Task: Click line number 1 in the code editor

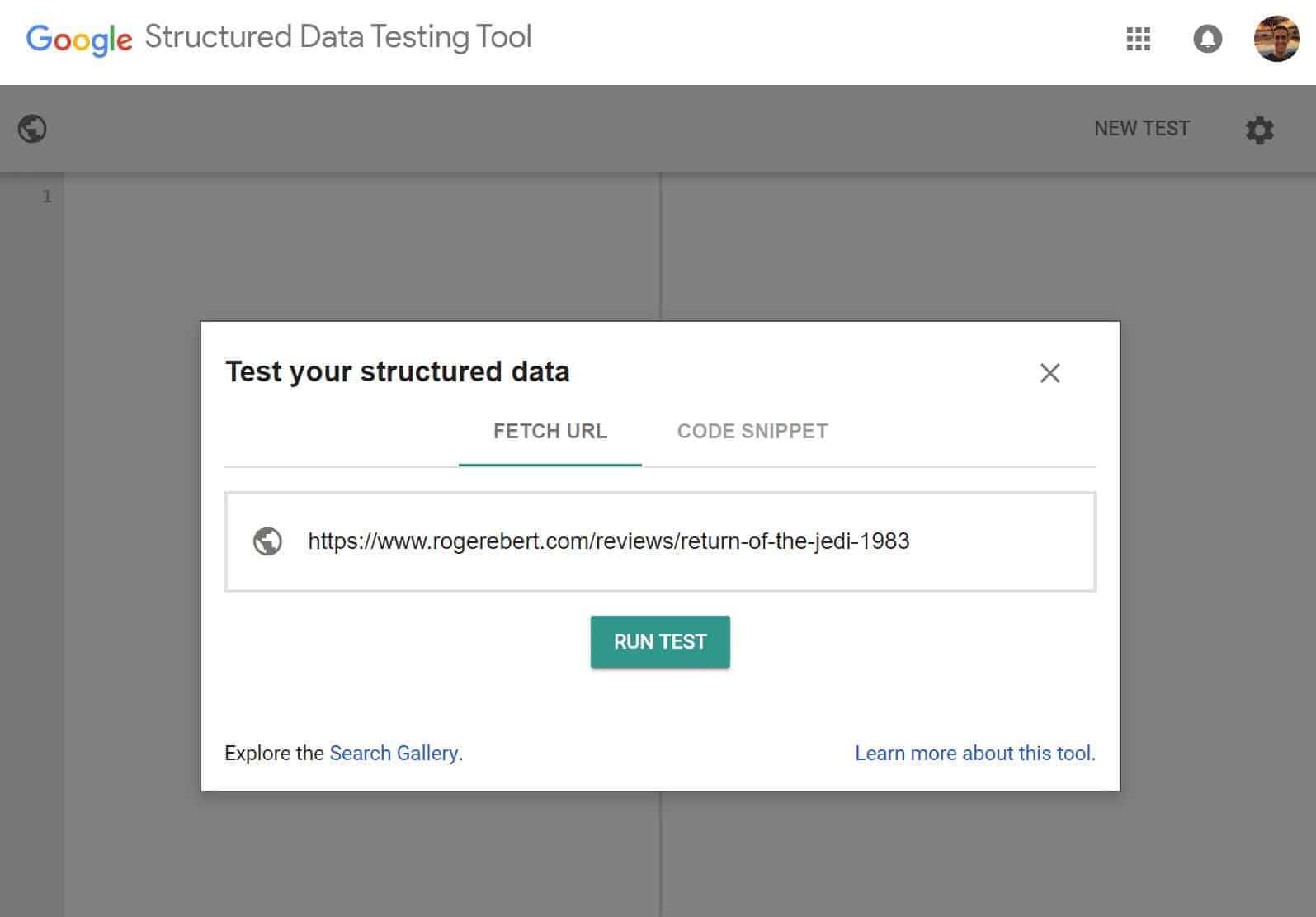Action: point(47,196)
